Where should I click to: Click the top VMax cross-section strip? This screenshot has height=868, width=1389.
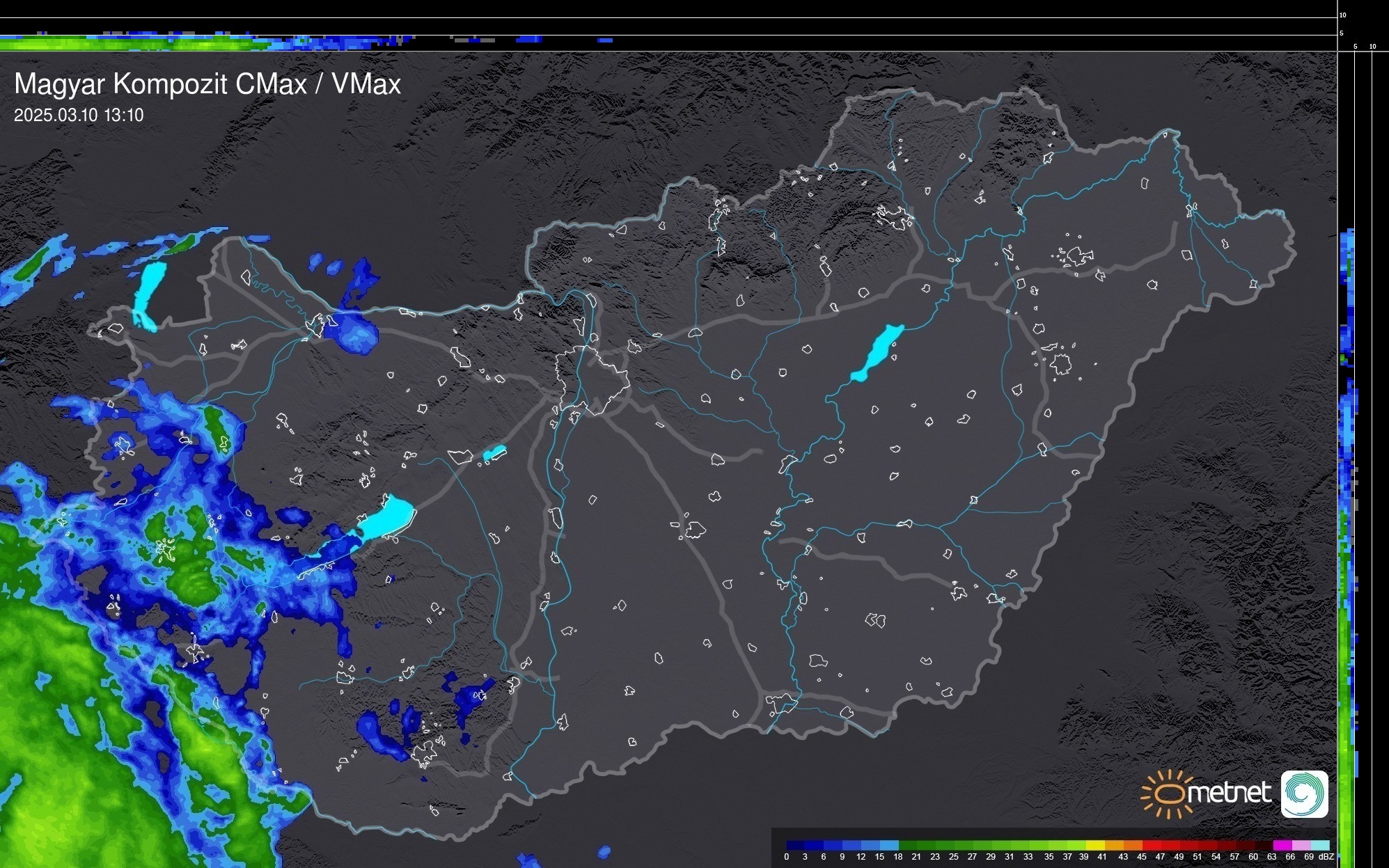tap(209, 42)
